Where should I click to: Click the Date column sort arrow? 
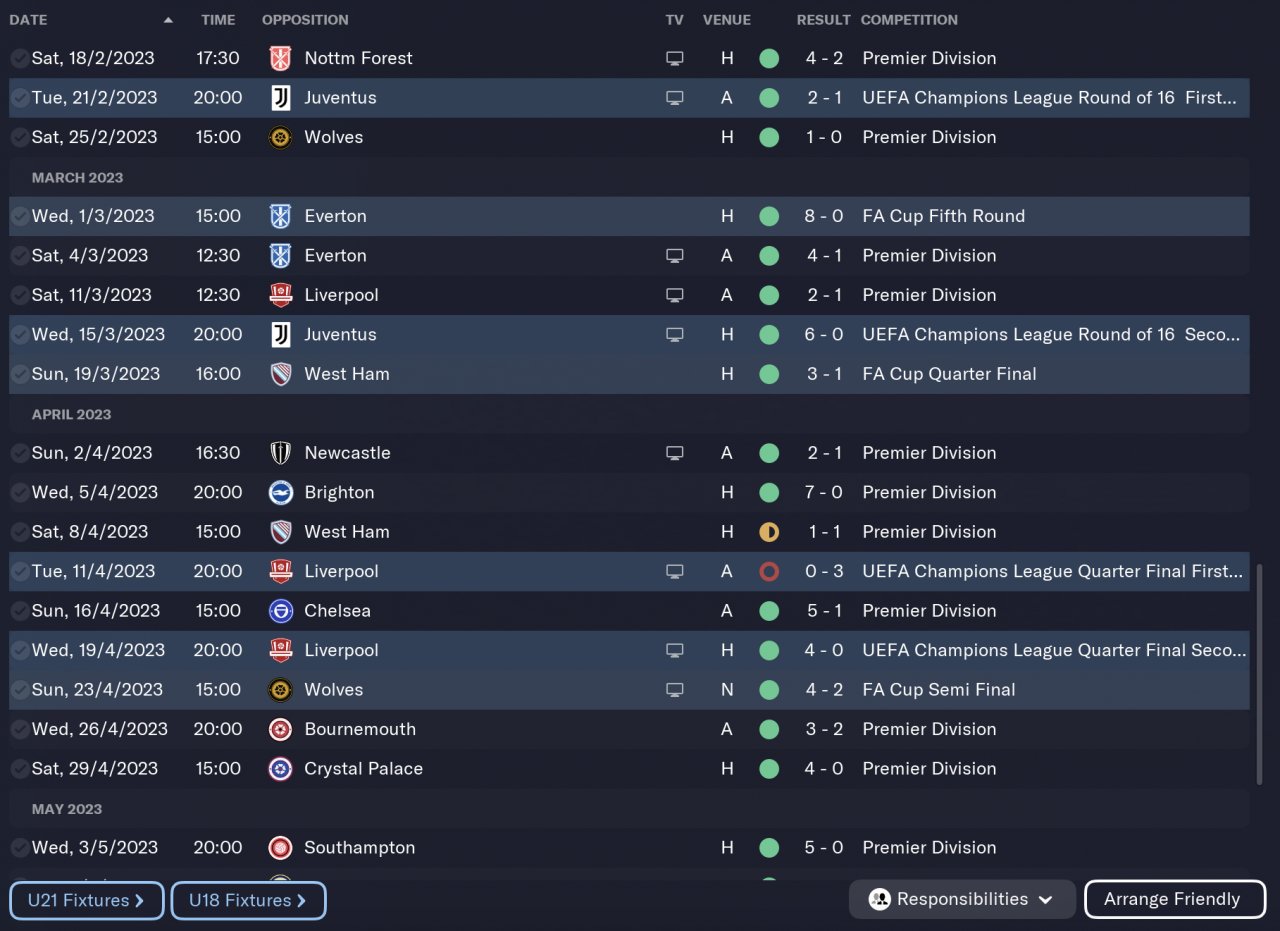(x=168, y=20)
